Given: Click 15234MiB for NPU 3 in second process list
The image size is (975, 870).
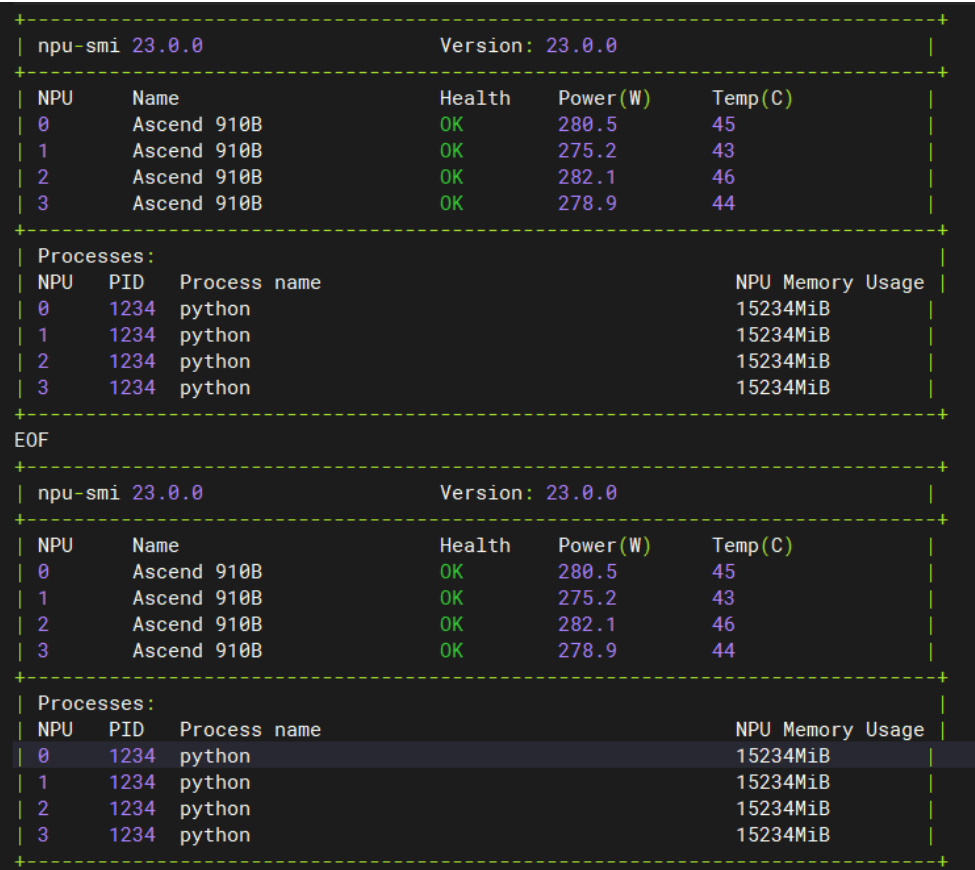Looking at the screenshot, I should tap(783, 835).
